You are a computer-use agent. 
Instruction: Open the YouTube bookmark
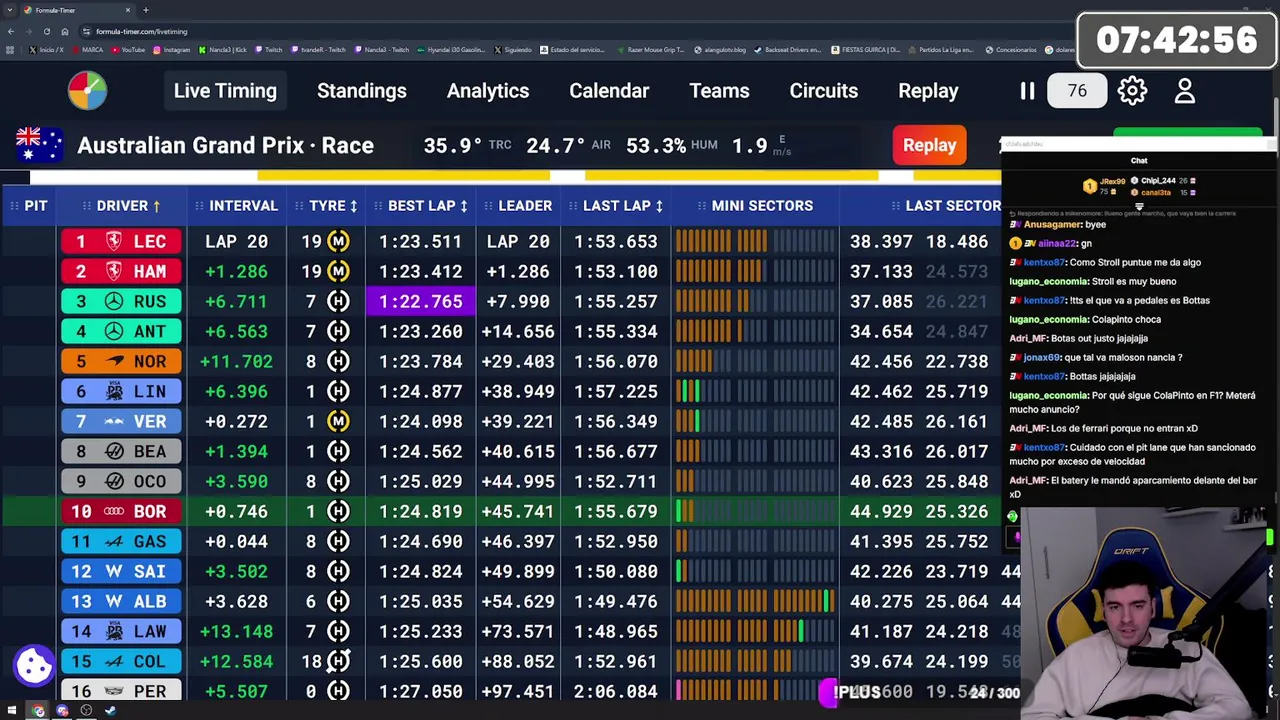point(128,50)
